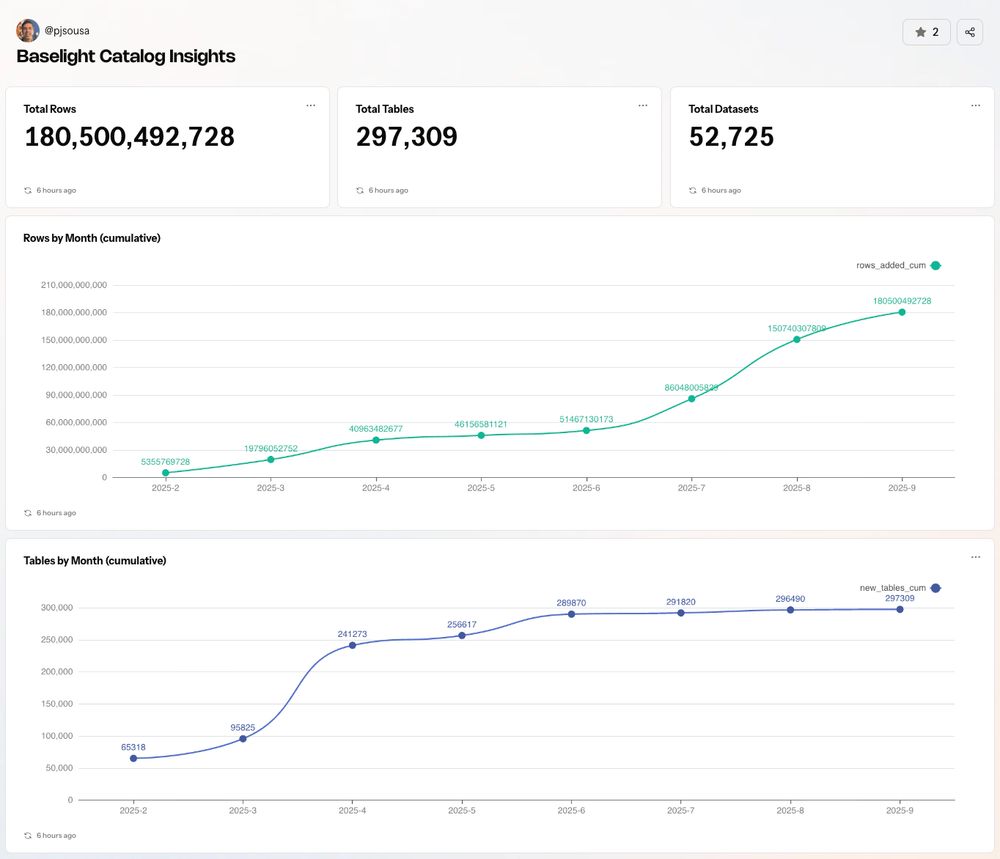Select the 291820 point on the tables chart
Image resolution: width=1000 pixels, height=859 pixels.
(x=680, y=613)
